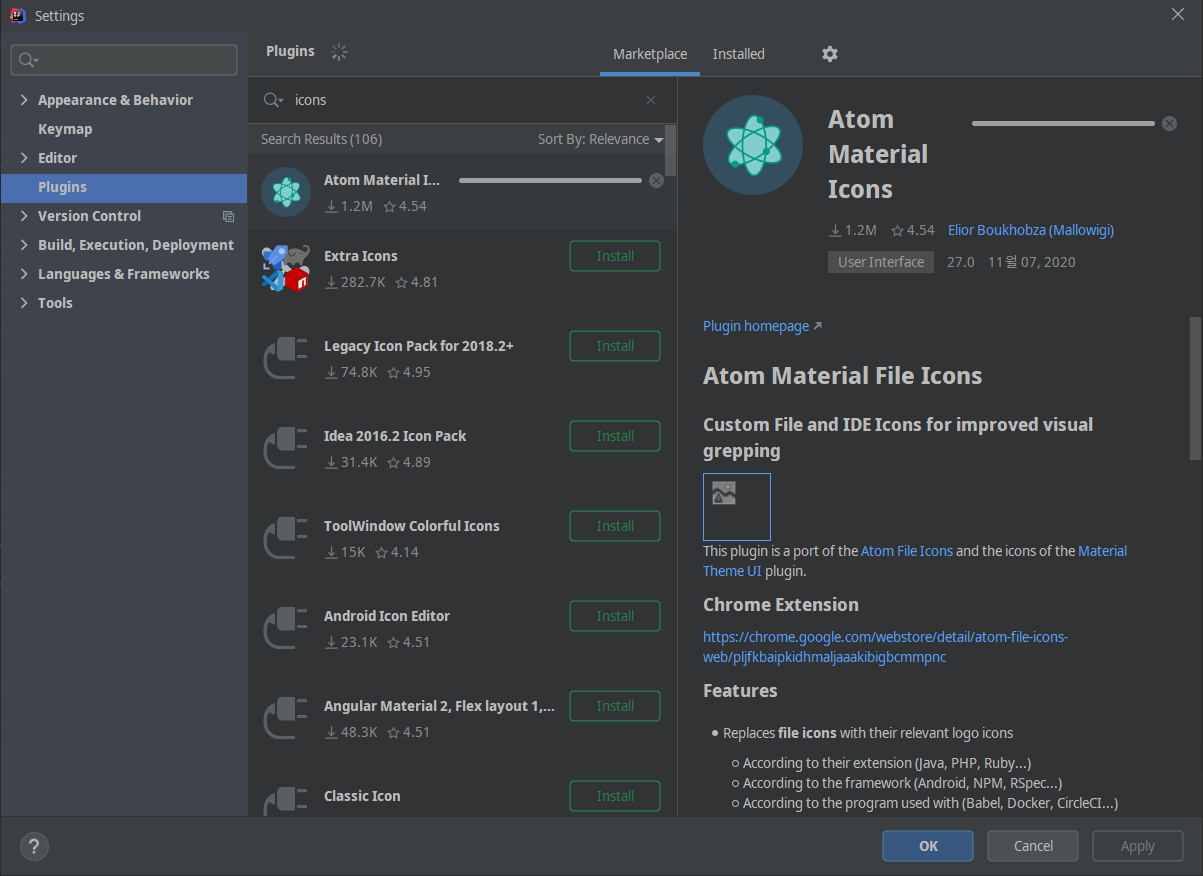This screenshot has width=1203, height=876.
Task: Click ToolWindow Colorful Icons plug icon
Action: 286,538
